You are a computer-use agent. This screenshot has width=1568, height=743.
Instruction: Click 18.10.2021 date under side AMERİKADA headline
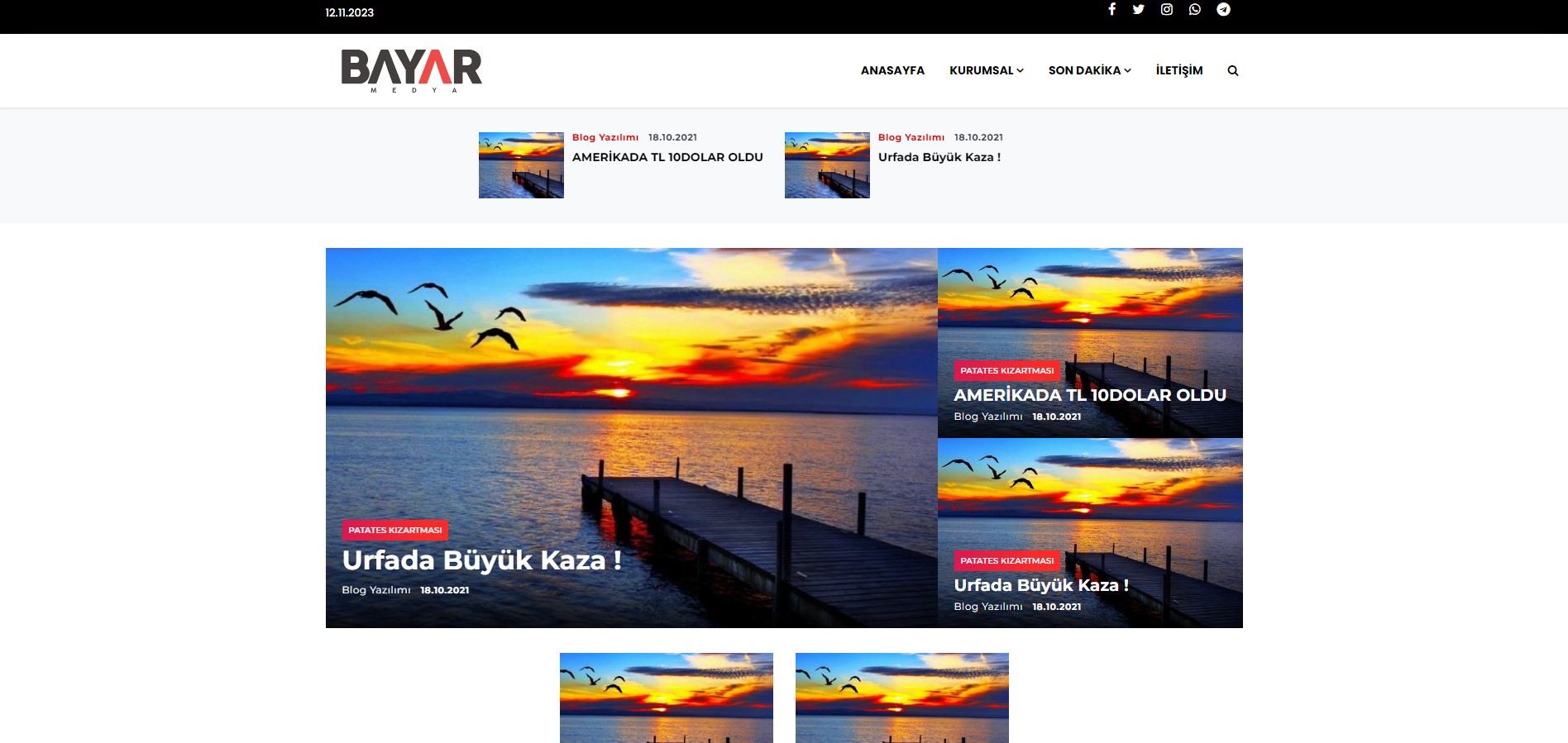click(1057, 417)
